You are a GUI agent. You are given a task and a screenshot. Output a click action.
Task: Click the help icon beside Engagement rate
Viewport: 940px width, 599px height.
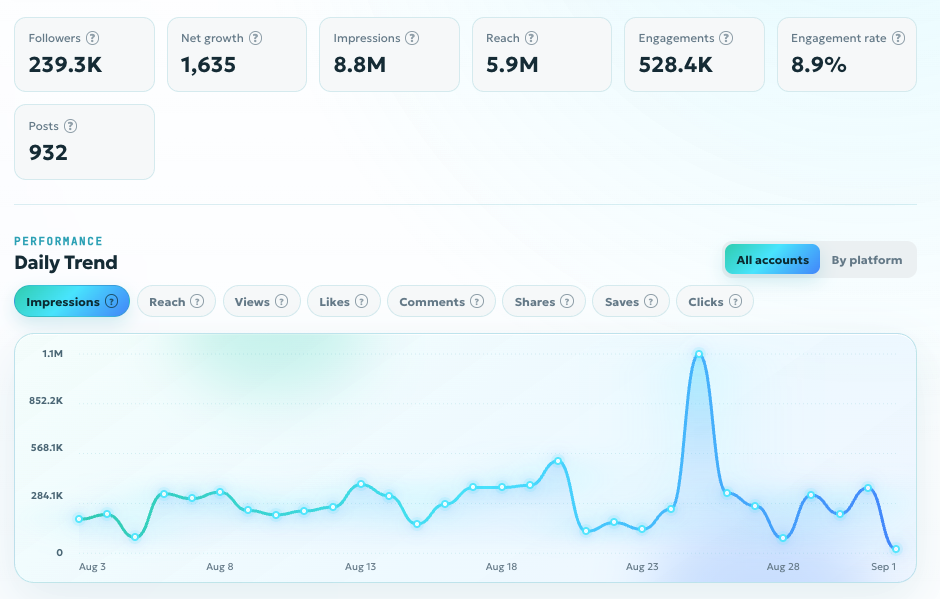coord(898,38)
